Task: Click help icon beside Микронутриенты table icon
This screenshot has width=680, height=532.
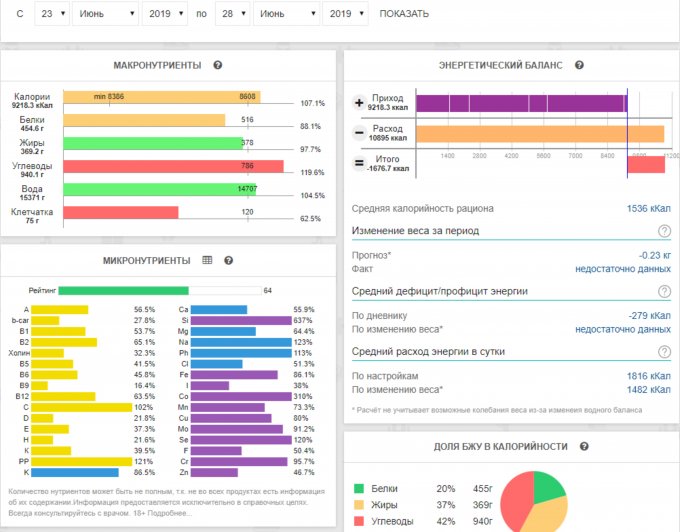Action: [x=228, y=260]
